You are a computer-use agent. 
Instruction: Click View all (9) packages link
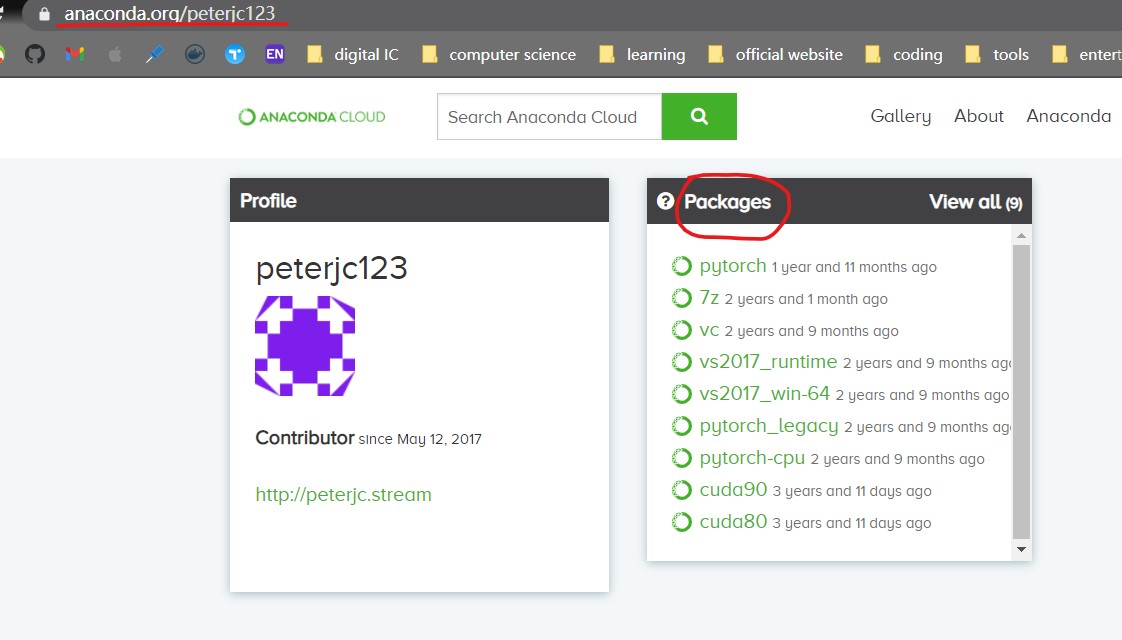975,202
